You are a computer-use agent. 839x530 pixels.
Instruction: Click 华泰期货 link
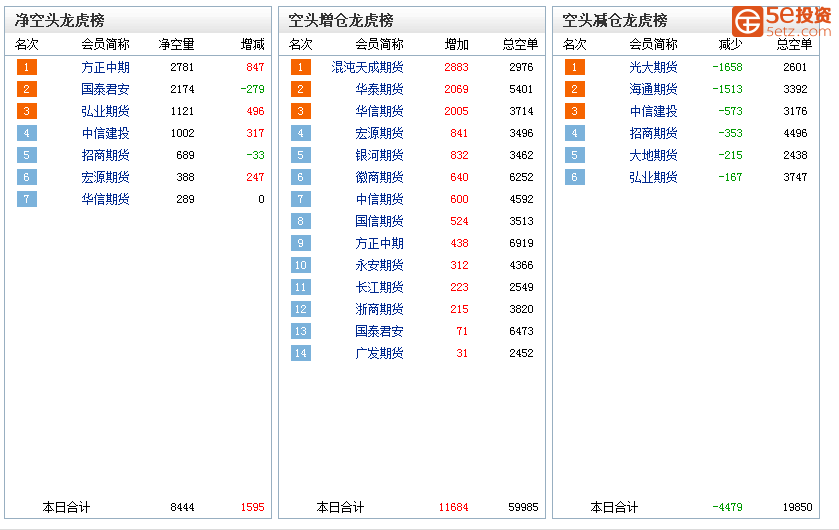pos(379,89)
